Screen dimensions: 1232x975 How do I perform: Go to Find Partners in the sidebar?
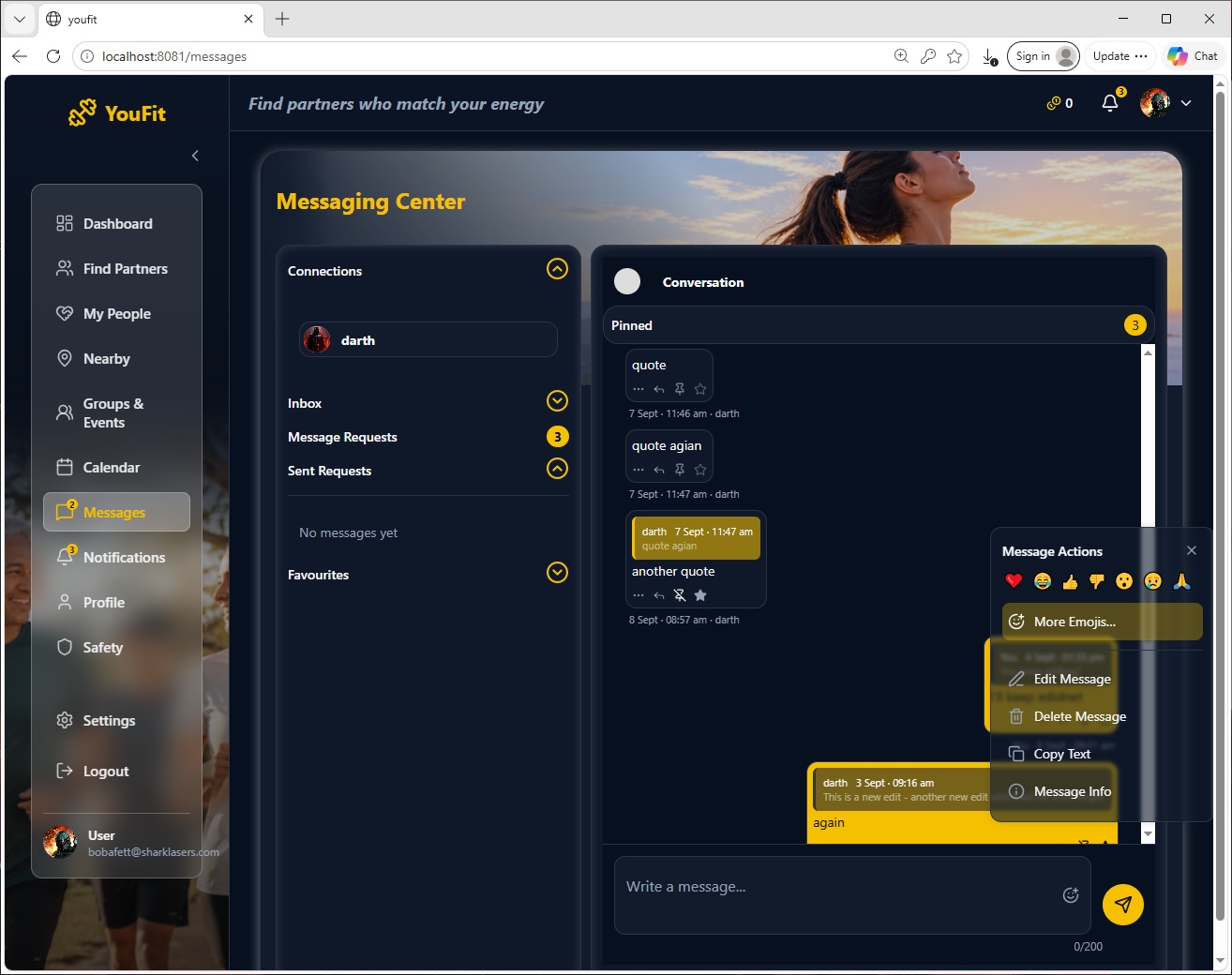(x=116, y=268)
